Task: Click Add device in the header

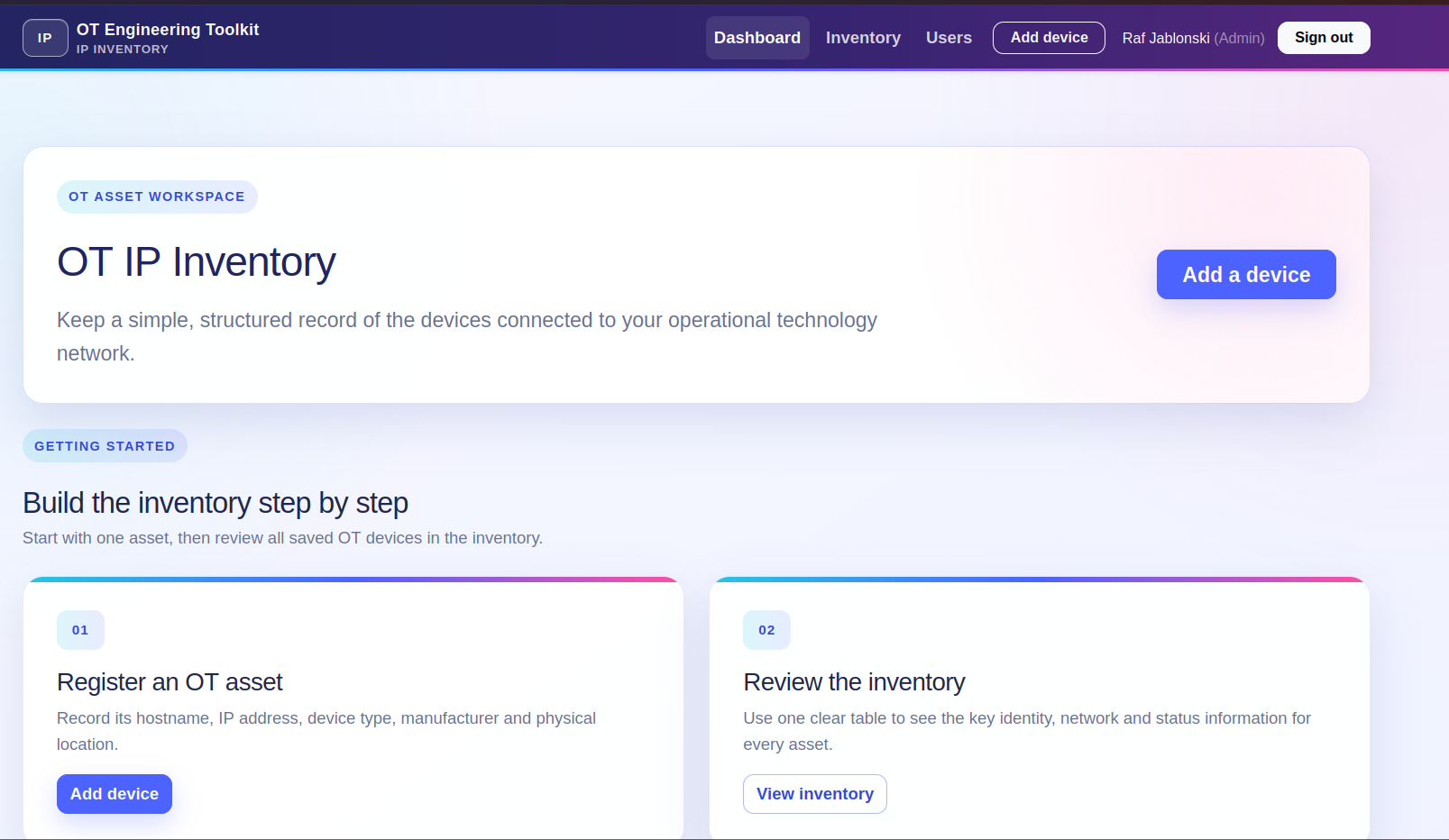Action: tap(1049, 38)
